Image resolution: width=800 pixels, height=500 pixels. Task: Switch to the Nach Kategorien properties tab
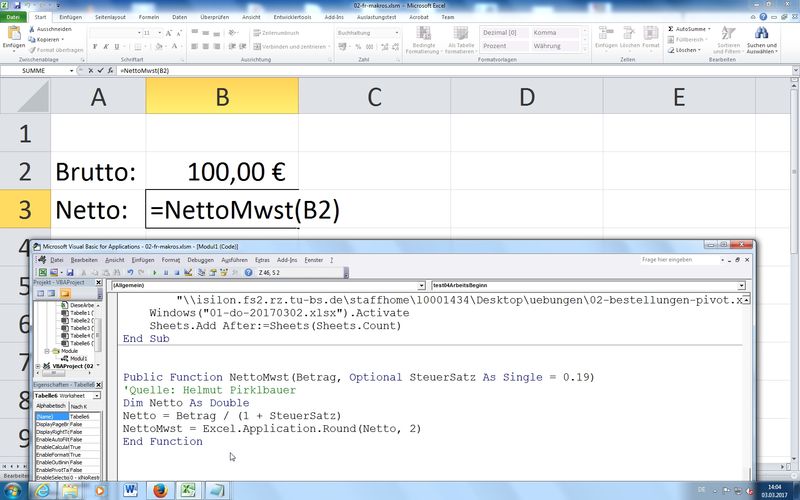click(79, 407)
